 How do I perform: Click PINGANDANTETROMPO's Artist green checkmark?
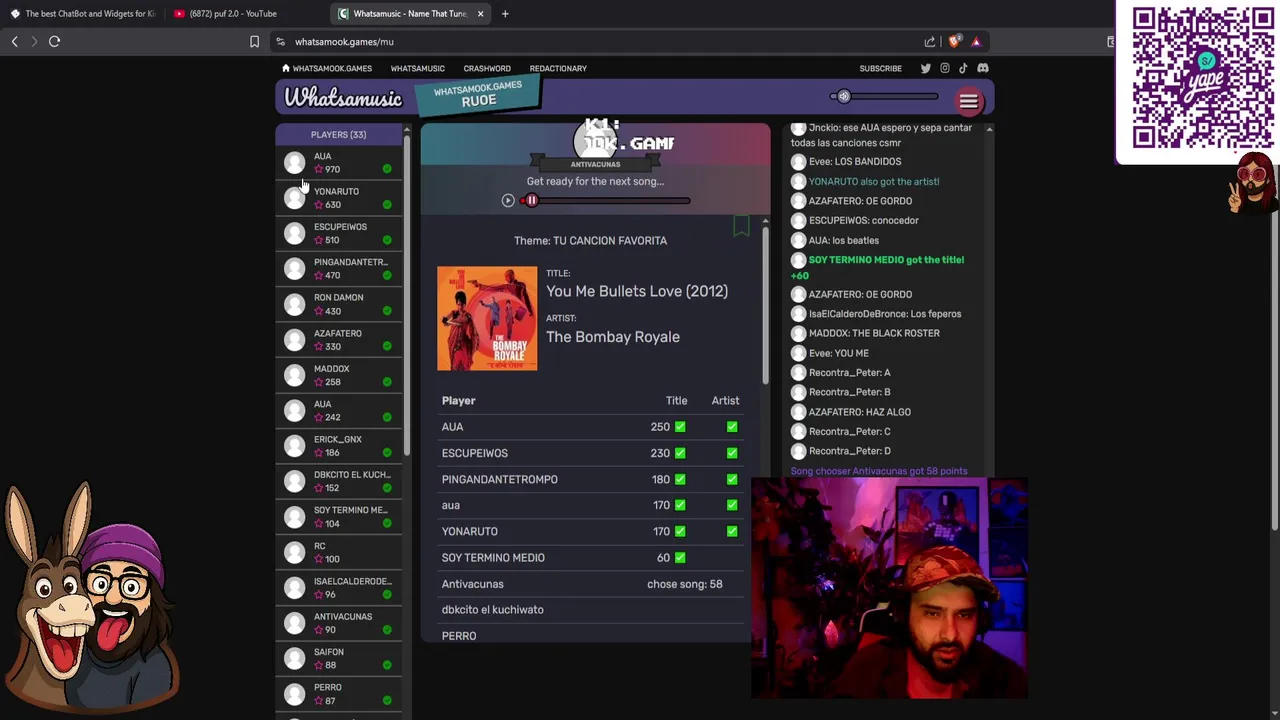[x=732, y=479]
